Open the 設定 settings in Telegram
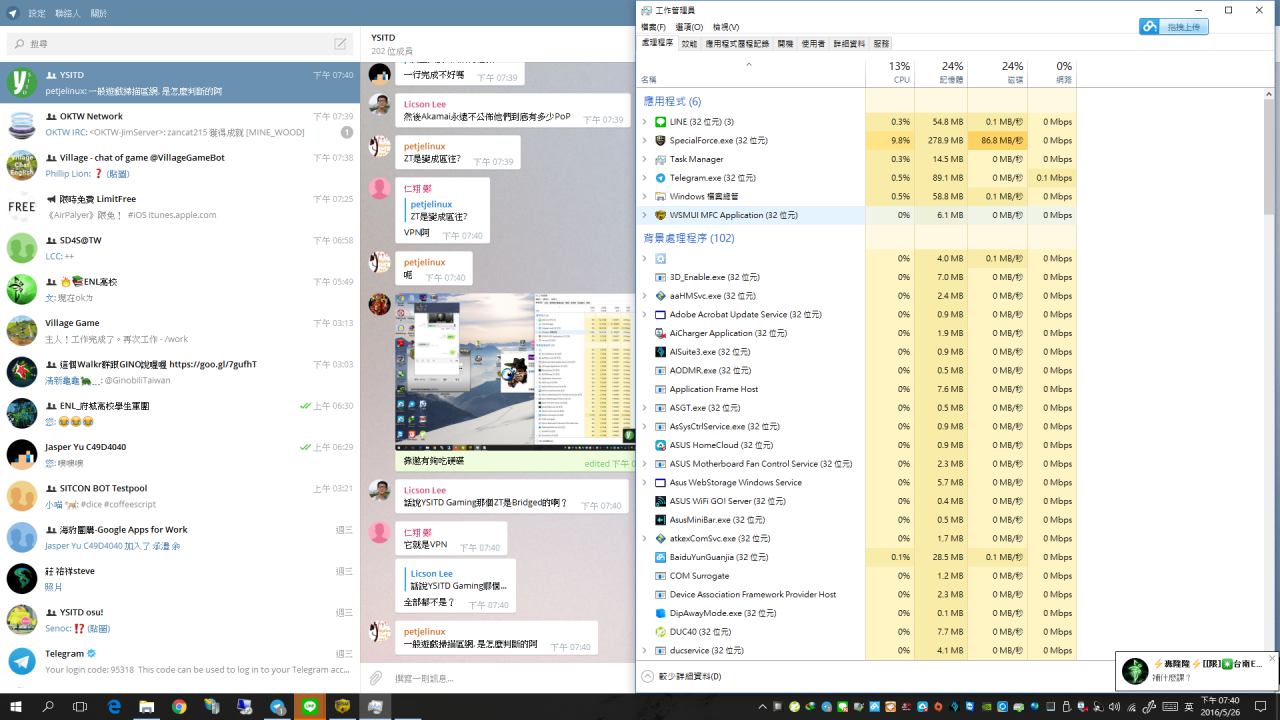 [x=37, y=13]
